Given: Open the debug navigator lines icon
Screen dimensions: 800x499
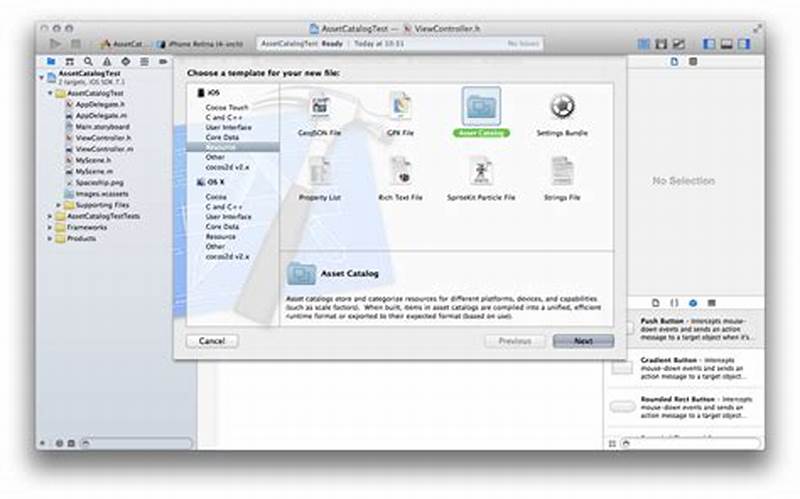Looking at the screenshot, I should coord(144,62).
